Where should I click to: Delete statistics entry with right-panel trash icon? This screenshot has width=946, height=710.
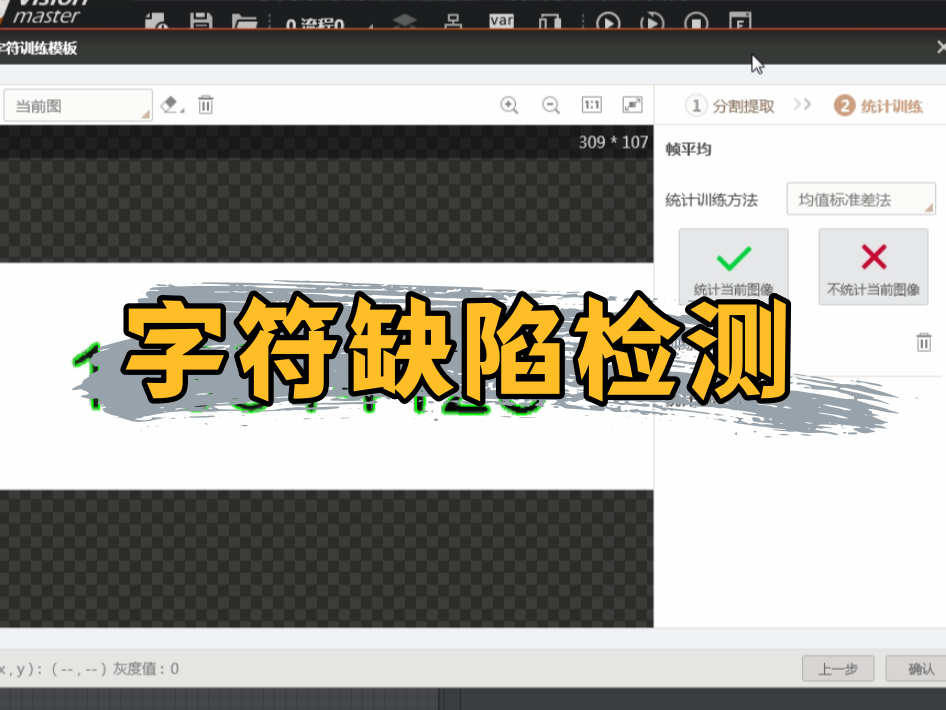point(924,342)
